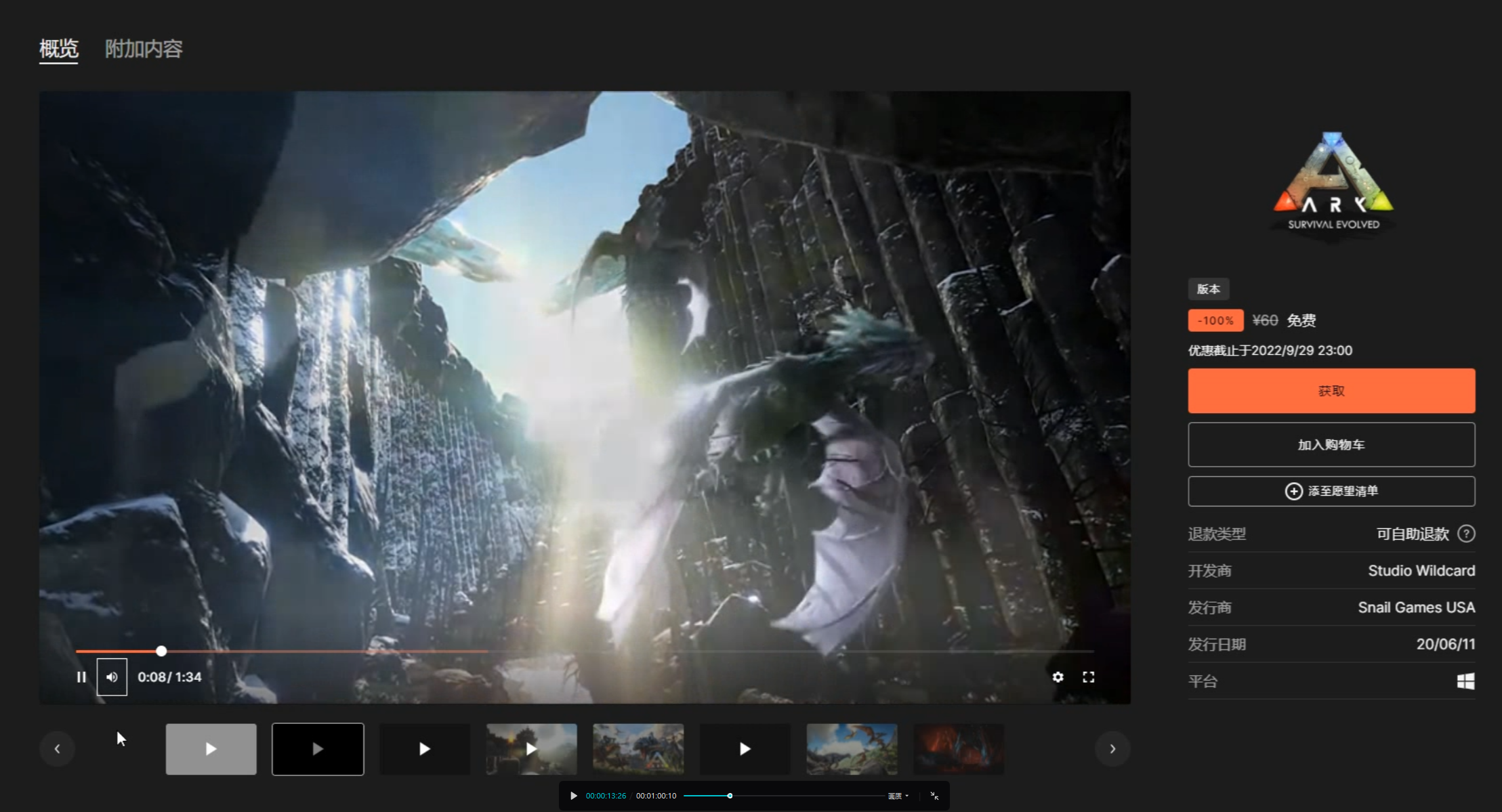1502x812 pixels.
Task: Click the 发行商 label
Action: coord(1210,607)
